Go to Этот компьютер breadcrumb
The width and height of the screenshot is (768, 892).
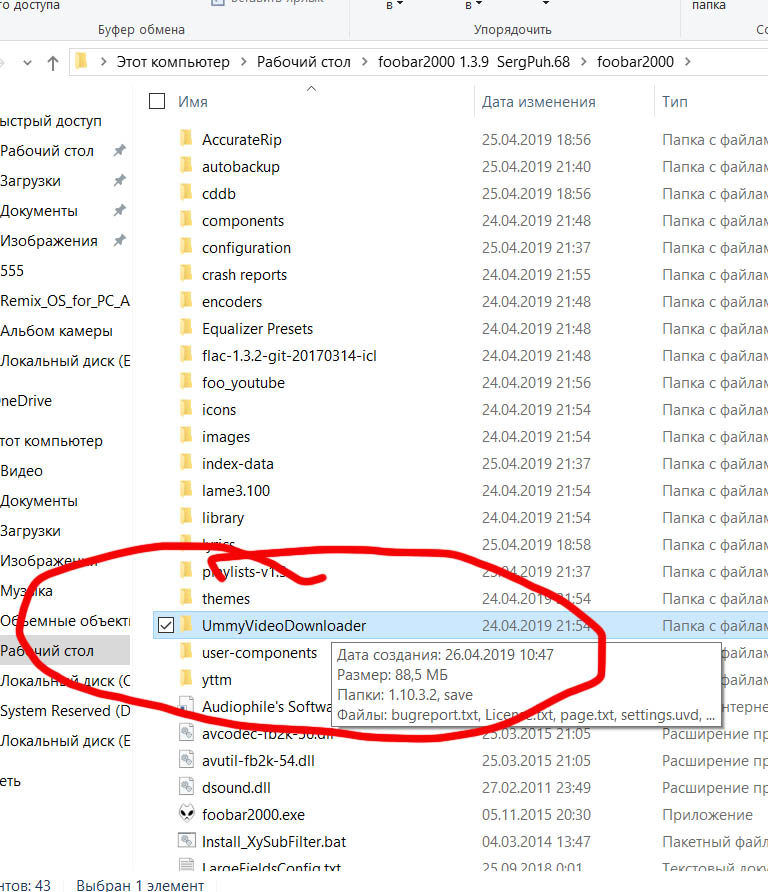(x=173, y=61)
